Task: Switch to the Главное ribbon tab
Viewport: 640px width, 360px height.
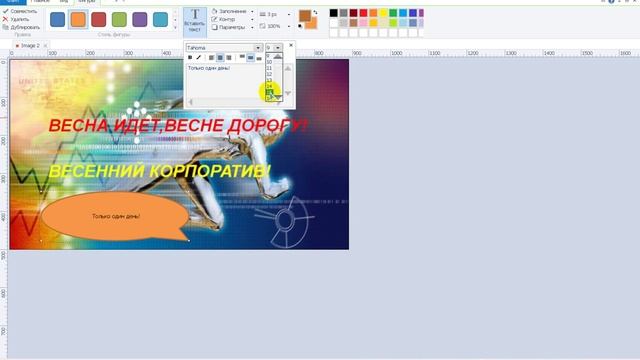Action: [x=40, y=2]
